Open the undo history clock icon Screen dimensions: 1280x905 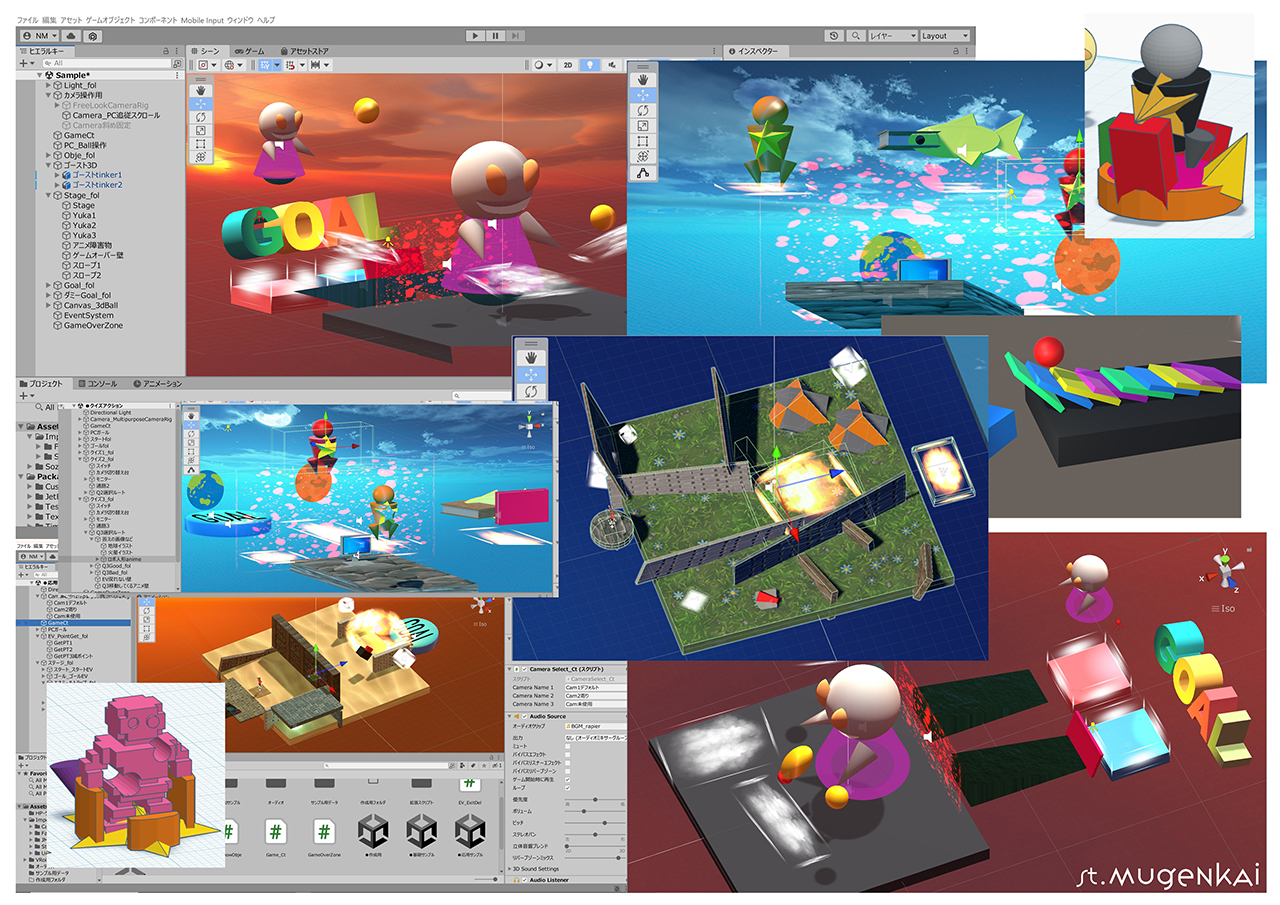click(834, 36)
